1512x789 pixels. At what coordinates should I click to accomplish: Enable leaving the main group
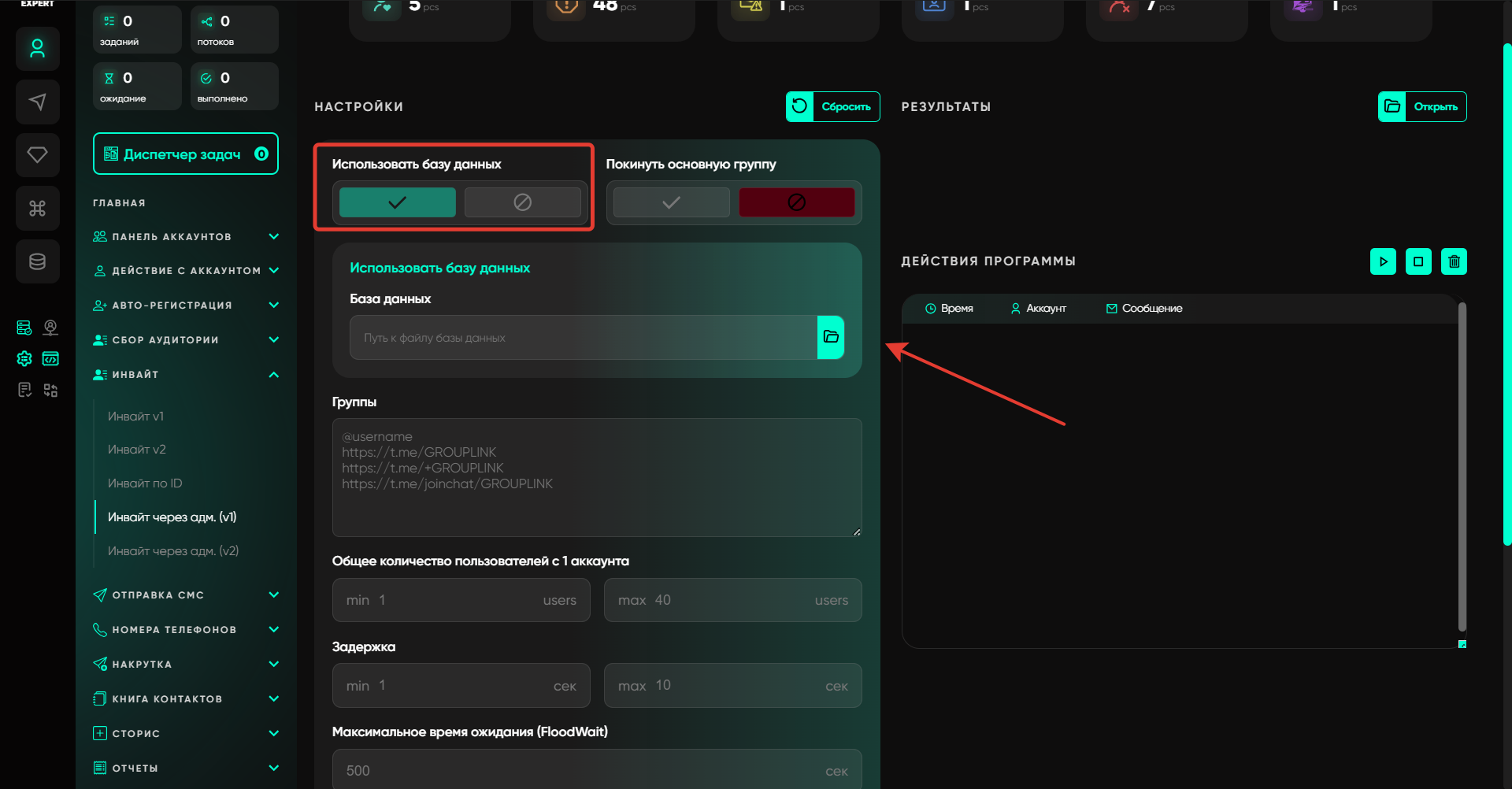(671, 202)
